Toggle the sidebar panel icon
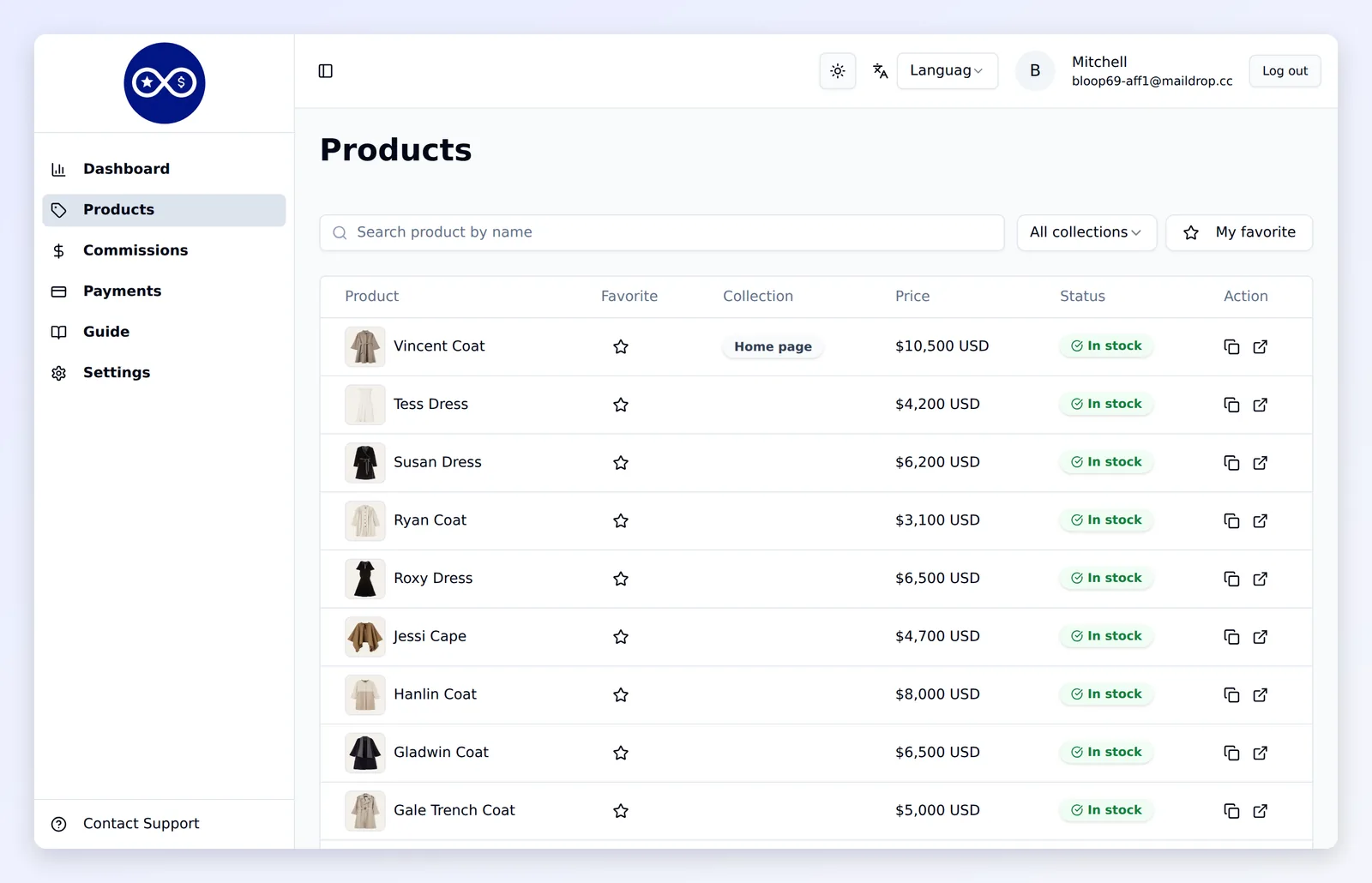 (326, 71)
